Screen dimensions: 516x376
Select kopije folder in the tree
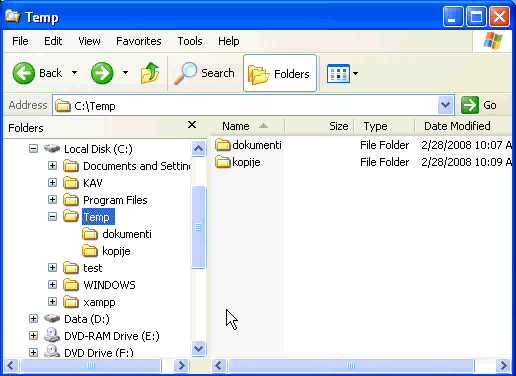point(116,251)
